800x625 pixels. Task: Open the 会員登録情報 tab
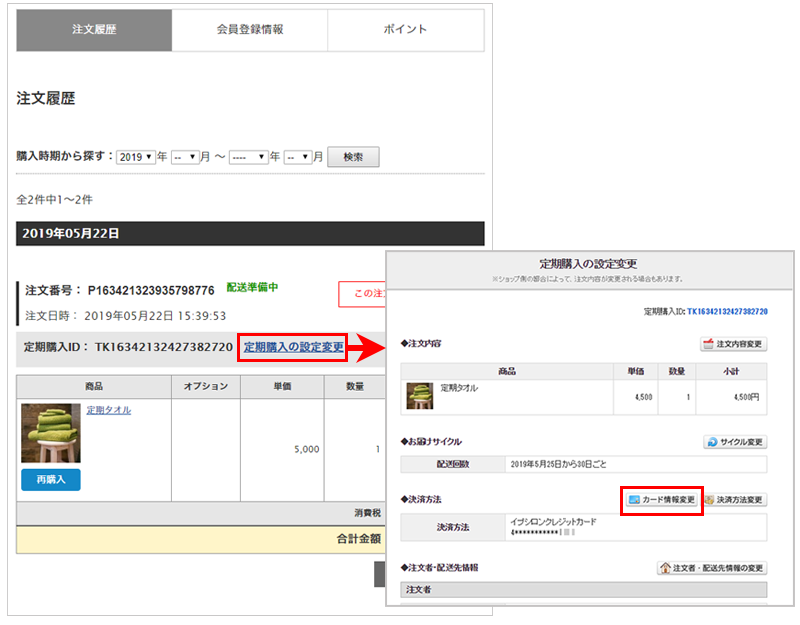pyautogui.click(x=250, y=30)
